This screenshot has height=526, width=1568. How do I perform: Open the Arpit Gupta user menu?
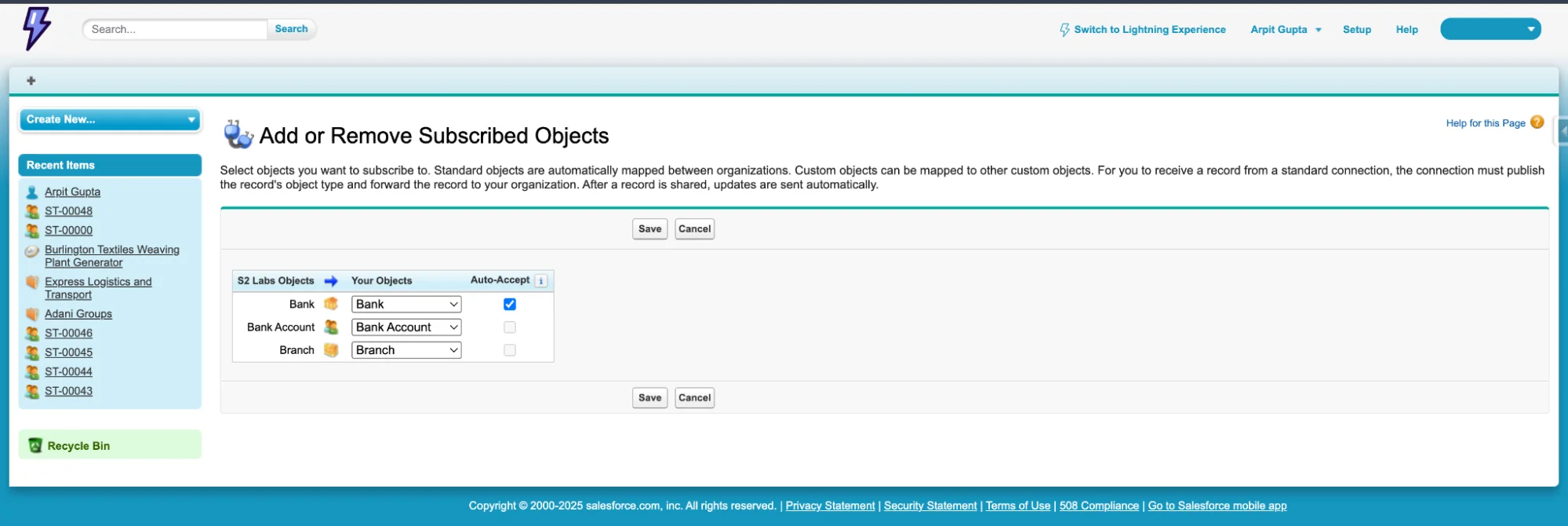point(1285,30)
